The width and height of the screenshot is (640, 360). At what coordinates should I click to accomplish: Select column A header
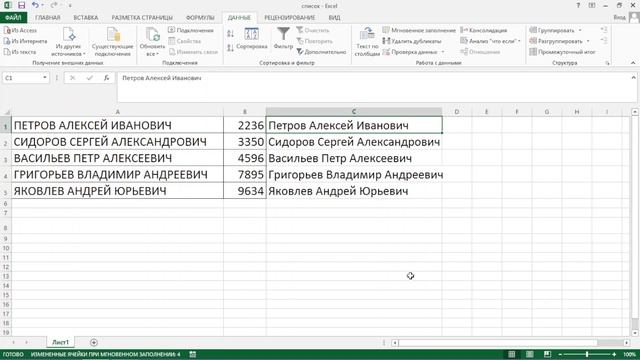point(118,111)
